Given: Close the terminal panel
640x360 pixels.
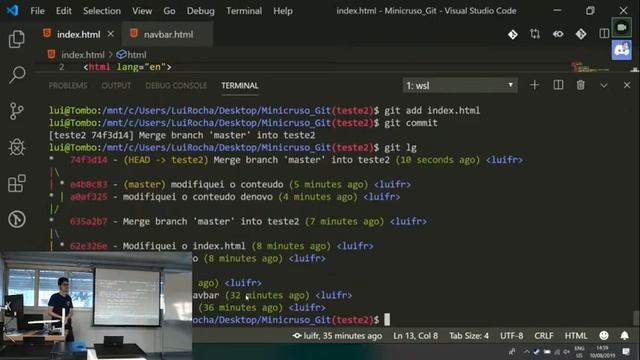Looking at the screenshot, I should click(x=627, y=85).
